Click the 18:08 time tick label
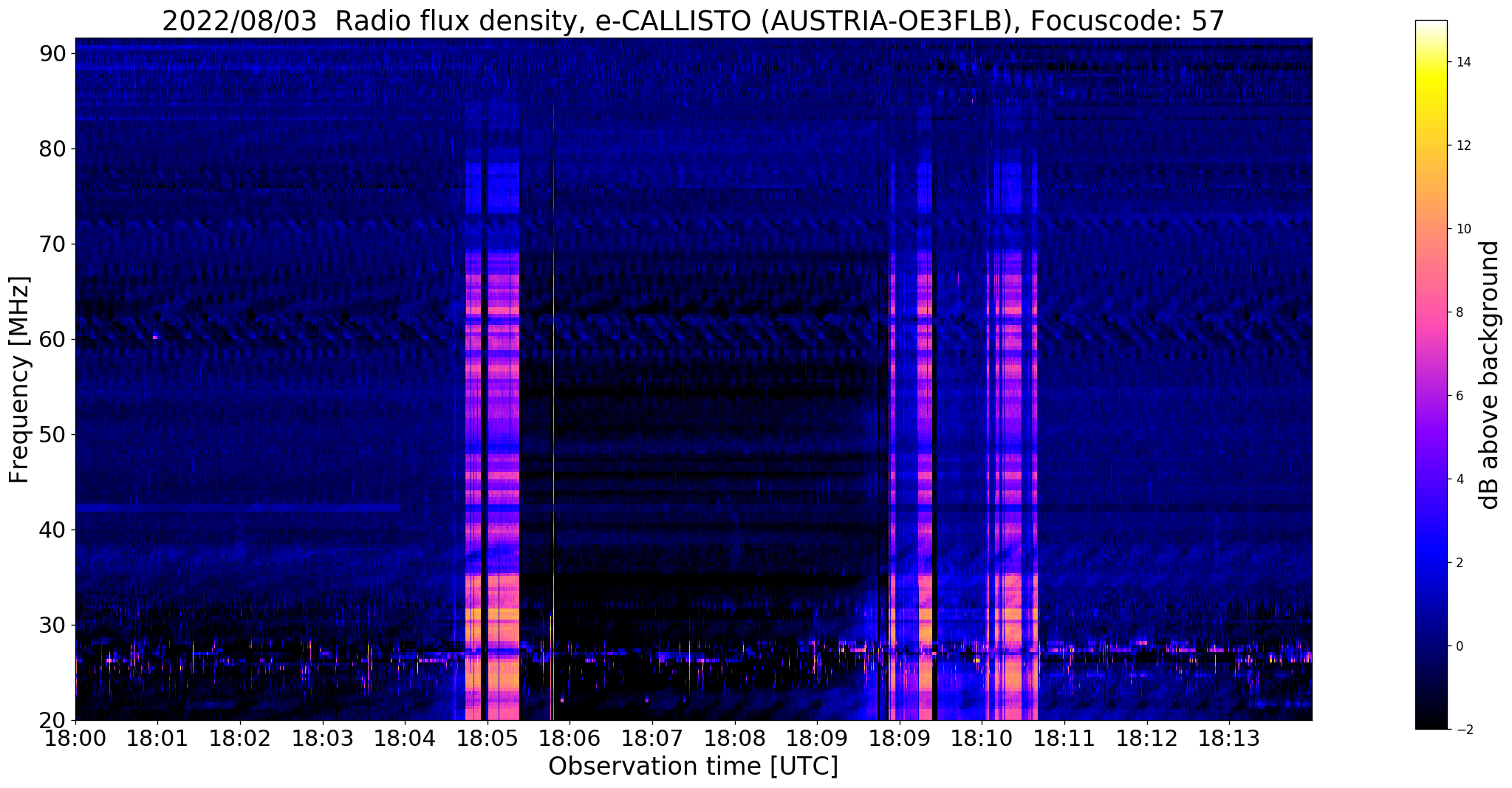1512x788 pixels. tap(735, 739)
